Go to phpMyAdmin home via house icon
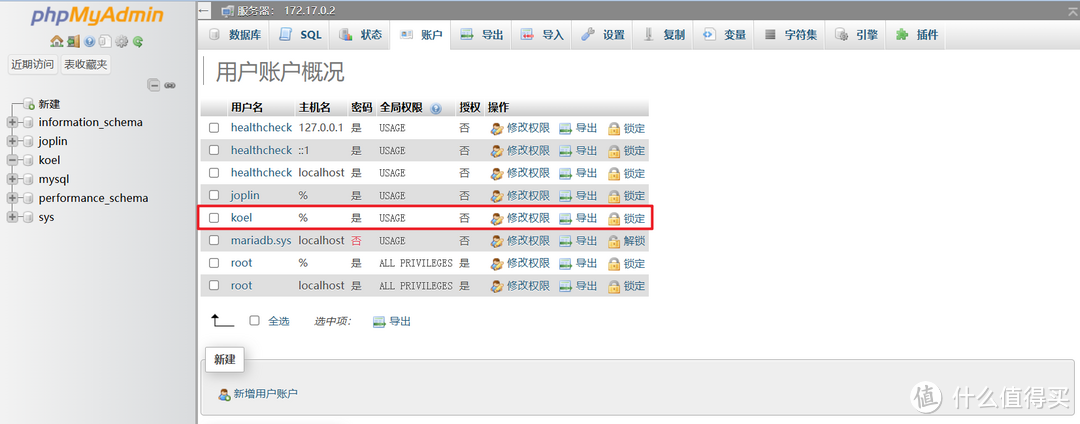 (56, 41)
